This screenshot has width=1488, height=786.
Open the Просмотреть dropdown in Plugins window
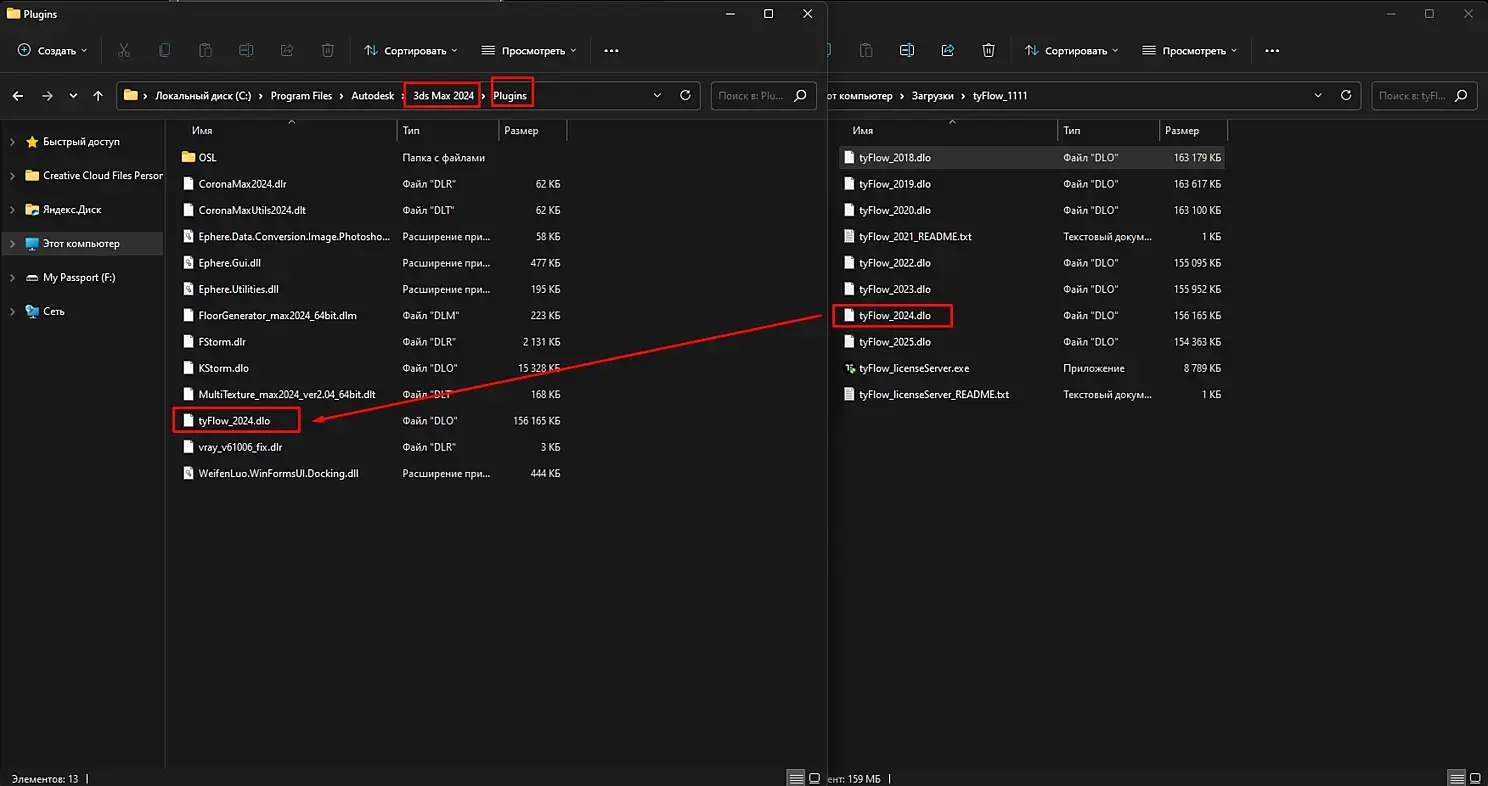click(529, 50)
